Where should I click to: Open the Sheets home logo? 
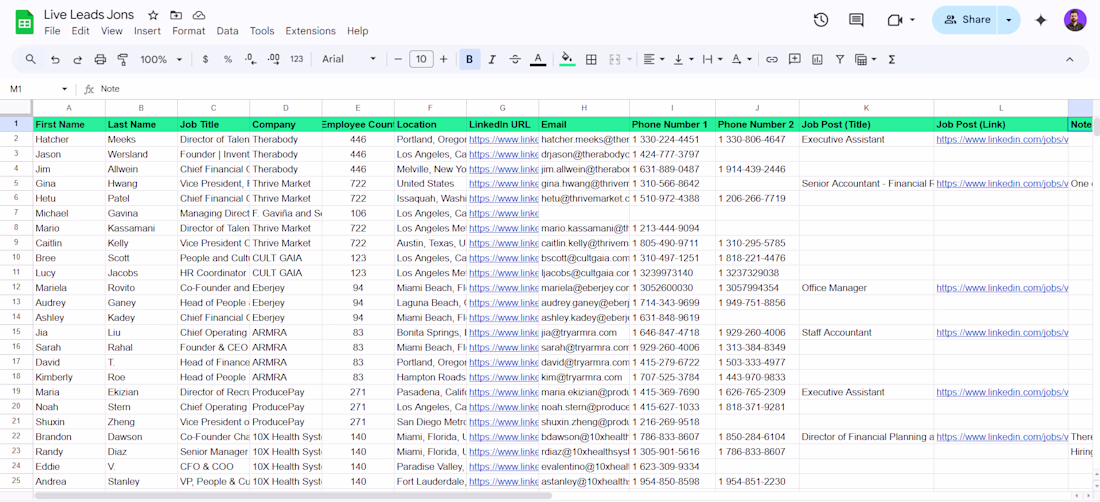tap(25, 22)
